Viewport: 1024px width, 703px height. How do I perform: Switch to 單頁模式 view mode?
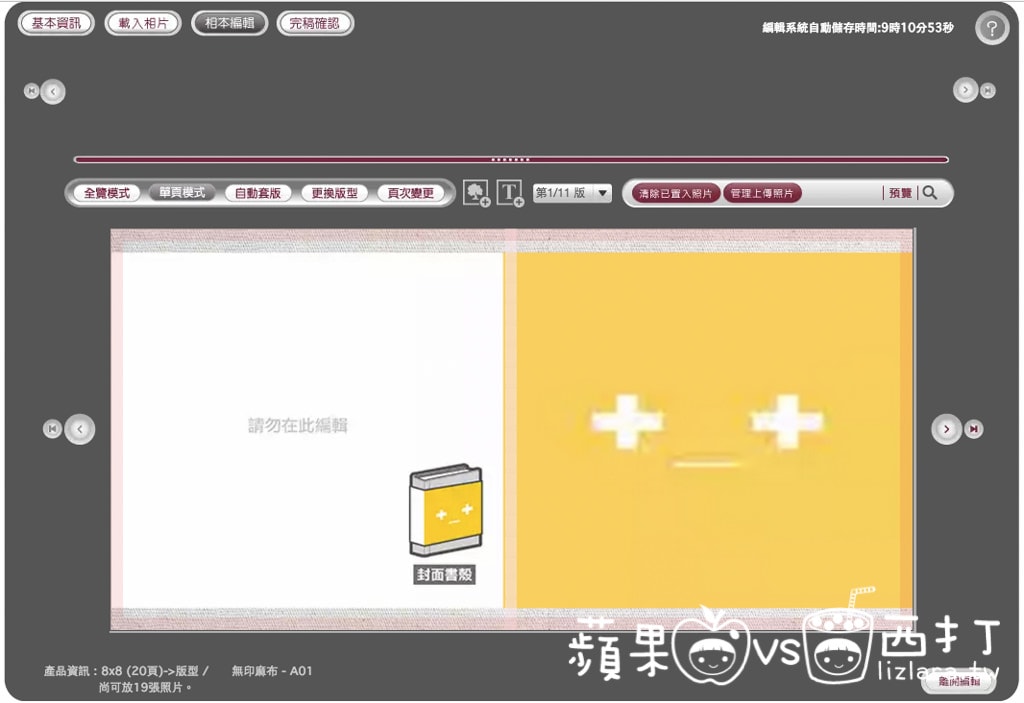(182, 193)
